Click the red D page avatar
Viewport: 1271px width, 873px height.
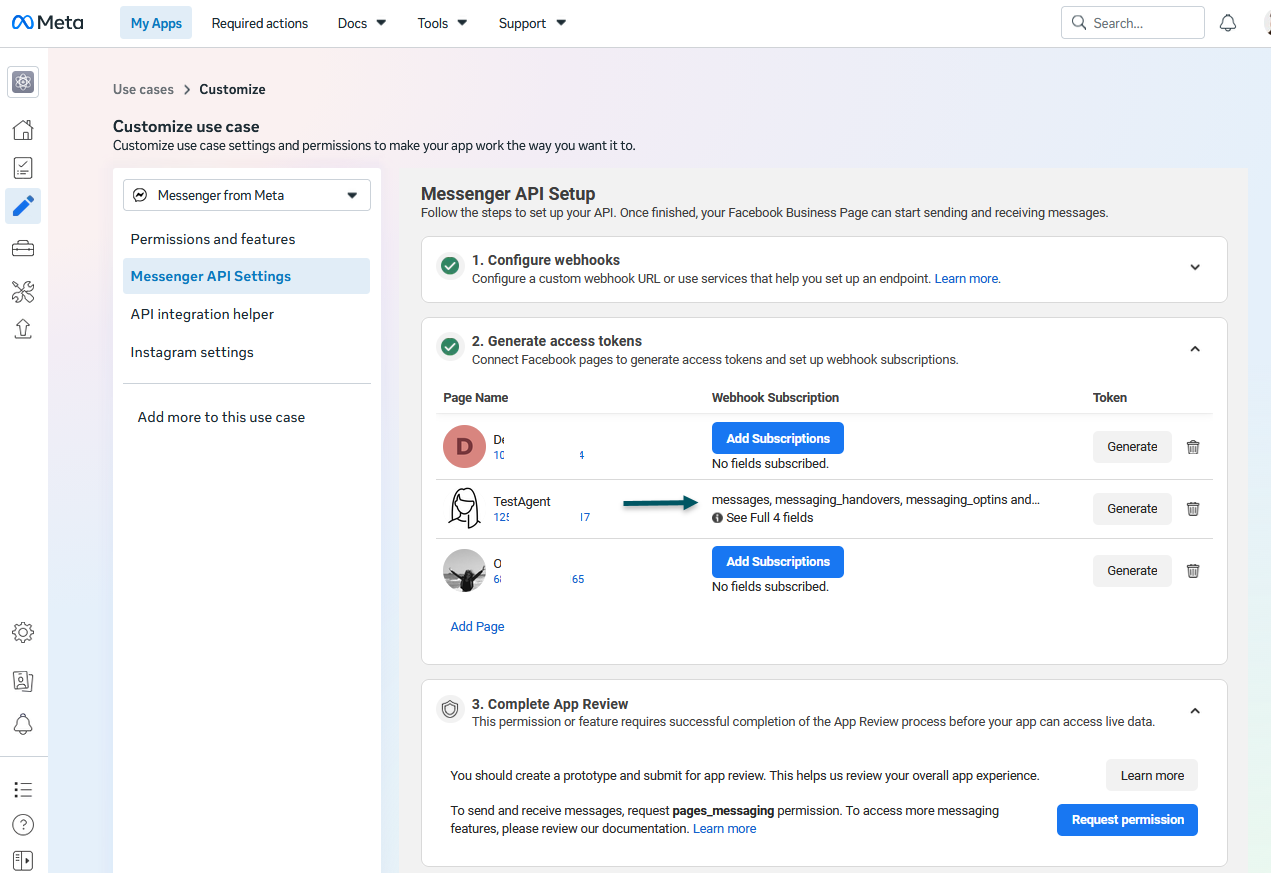464,446
